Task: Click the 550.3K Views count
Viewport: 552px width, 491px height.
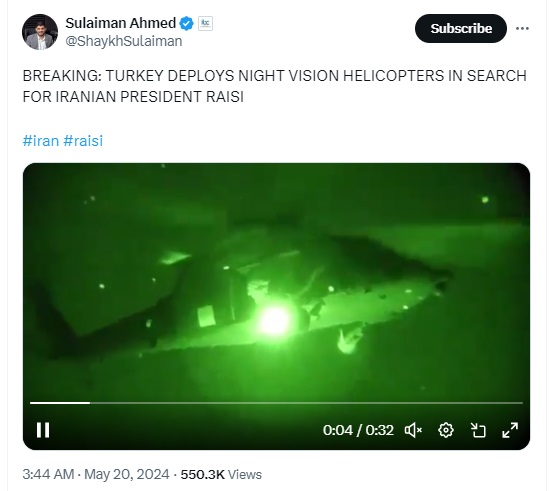Action: 221,474
